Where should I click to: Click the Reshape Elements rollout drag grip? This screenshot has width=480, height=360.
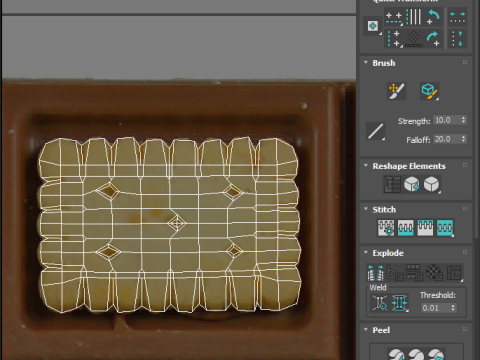pos(465,165)
